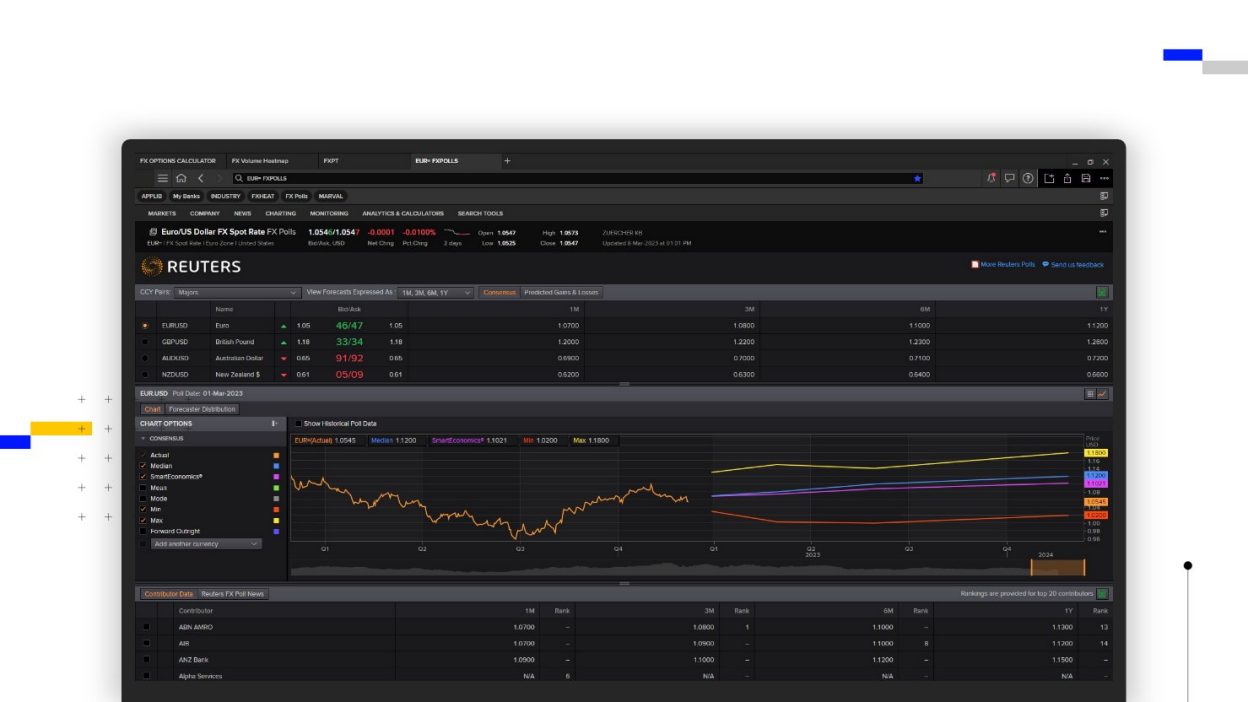1248x702 pixels.
Task: Click the save disk icon
Action: tap(1086, 178)
